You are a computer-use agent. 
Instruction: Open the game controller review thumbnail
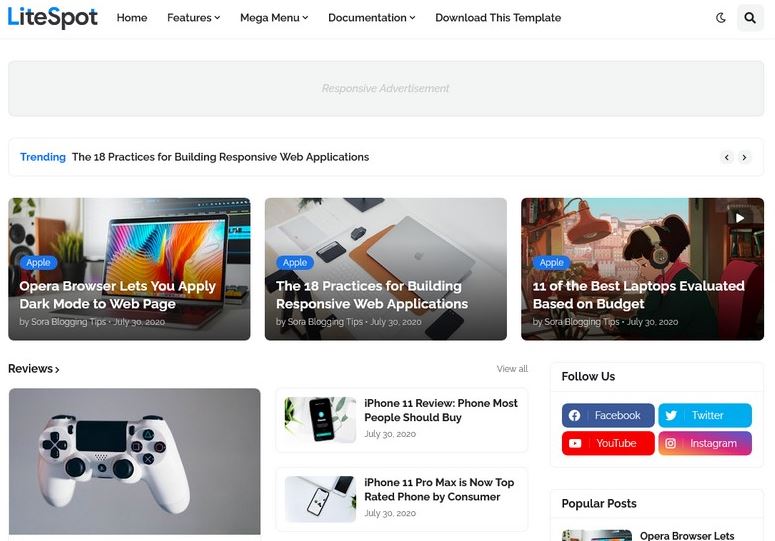134,461
